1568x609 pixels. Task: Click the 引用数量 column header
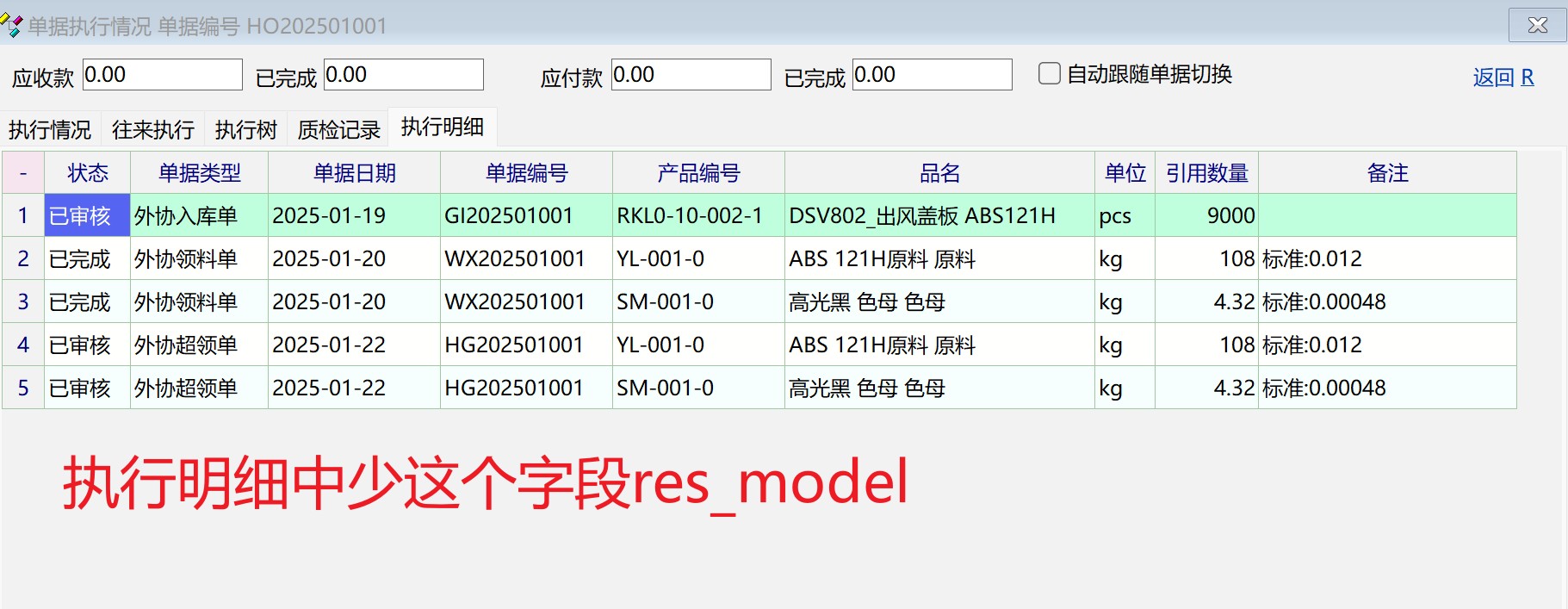pos(1206,173)
